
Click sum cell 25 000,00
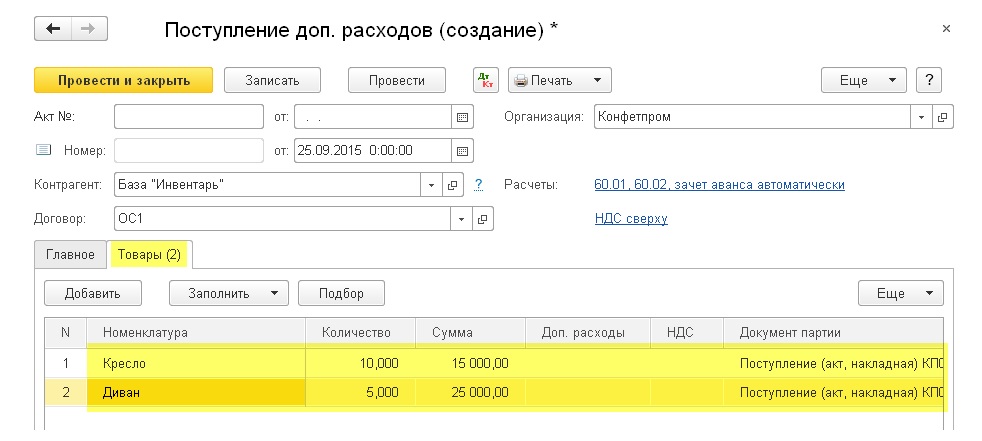pyautogui.click(x=470, y=393)
